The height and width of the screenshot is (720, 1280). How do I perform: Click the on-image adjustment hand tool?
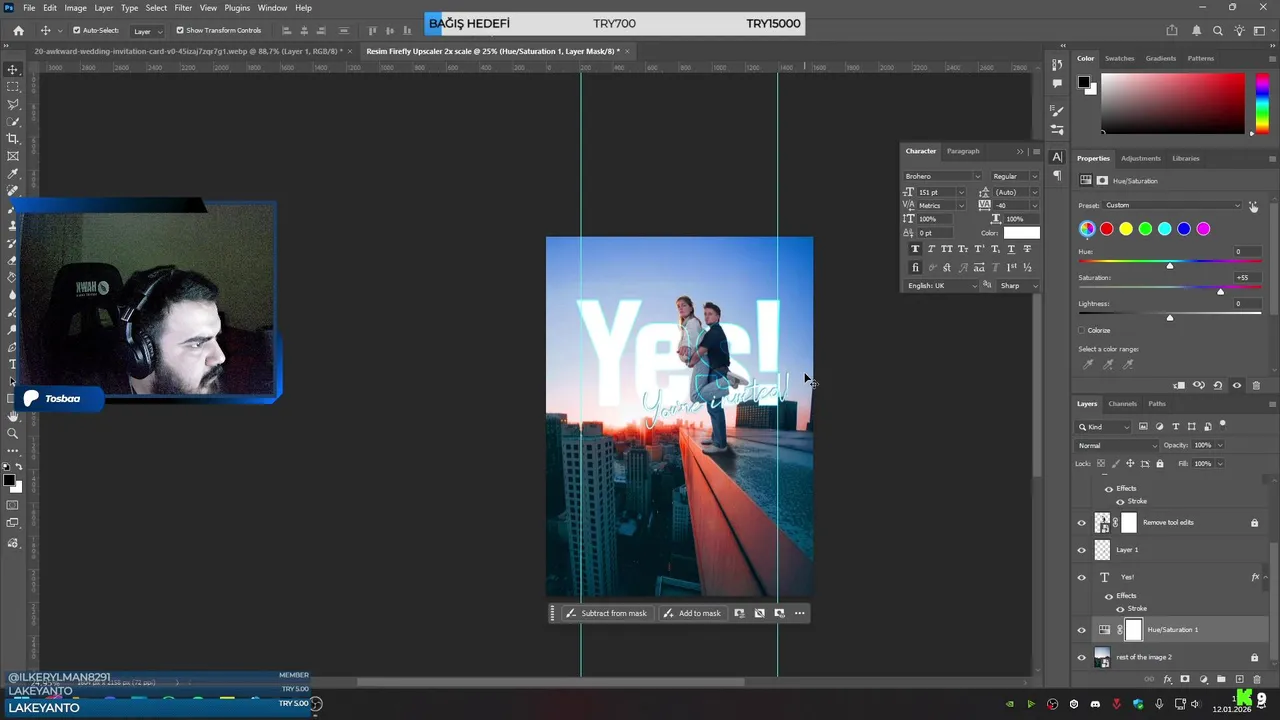[1253, 206]
